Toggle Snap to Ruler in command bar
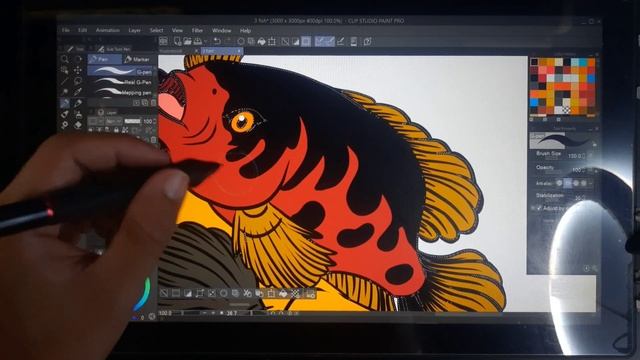The image size is (640, 360). (x=320, y=41)
